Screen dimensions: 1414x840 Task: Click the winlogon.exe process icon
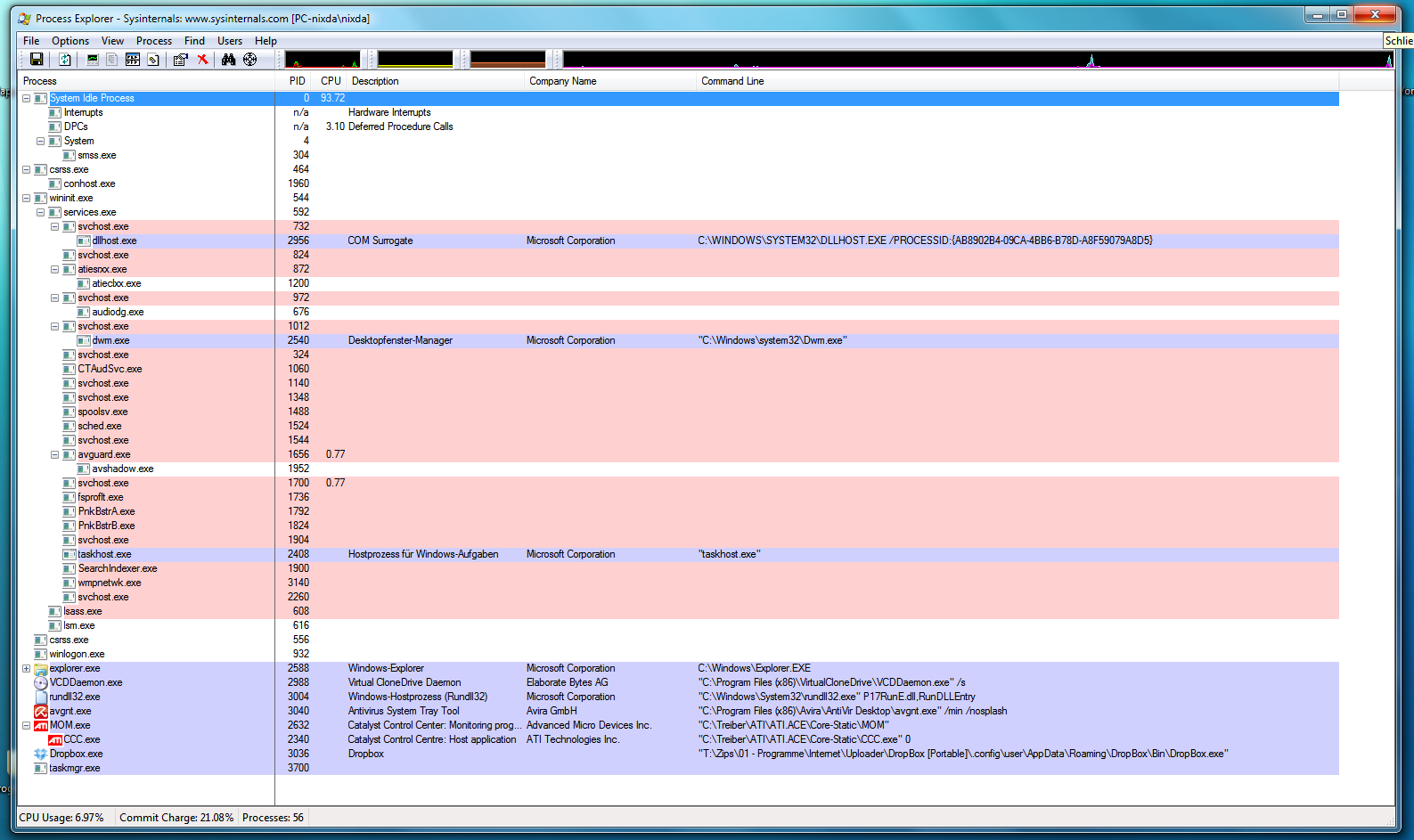pos(41,654)
